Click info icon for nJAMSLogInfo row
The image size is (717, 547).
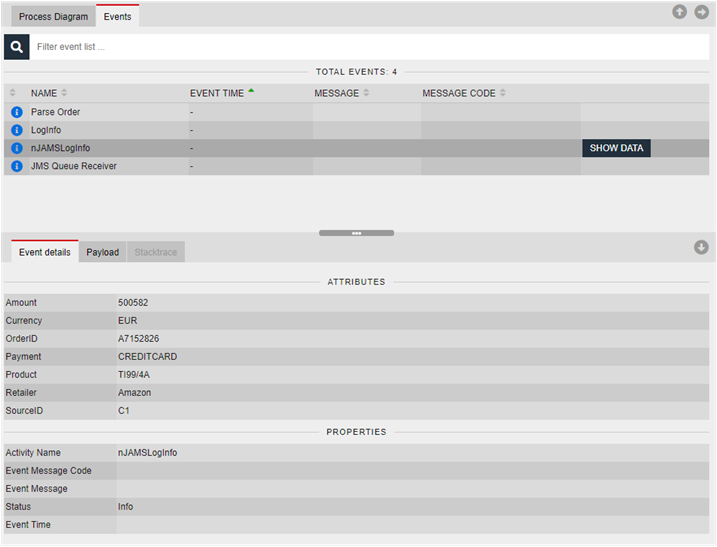point(17,148)
